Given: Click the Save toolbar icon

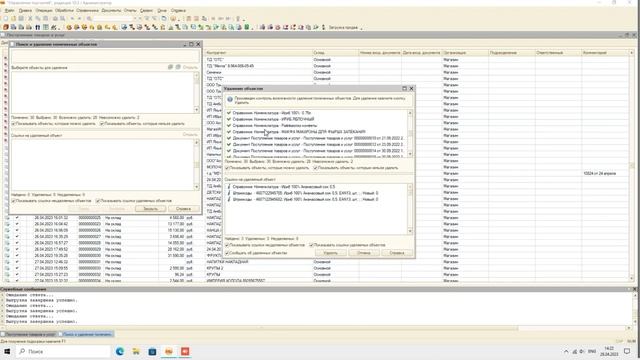Looking at the screenshot, I should coord(21,18).
